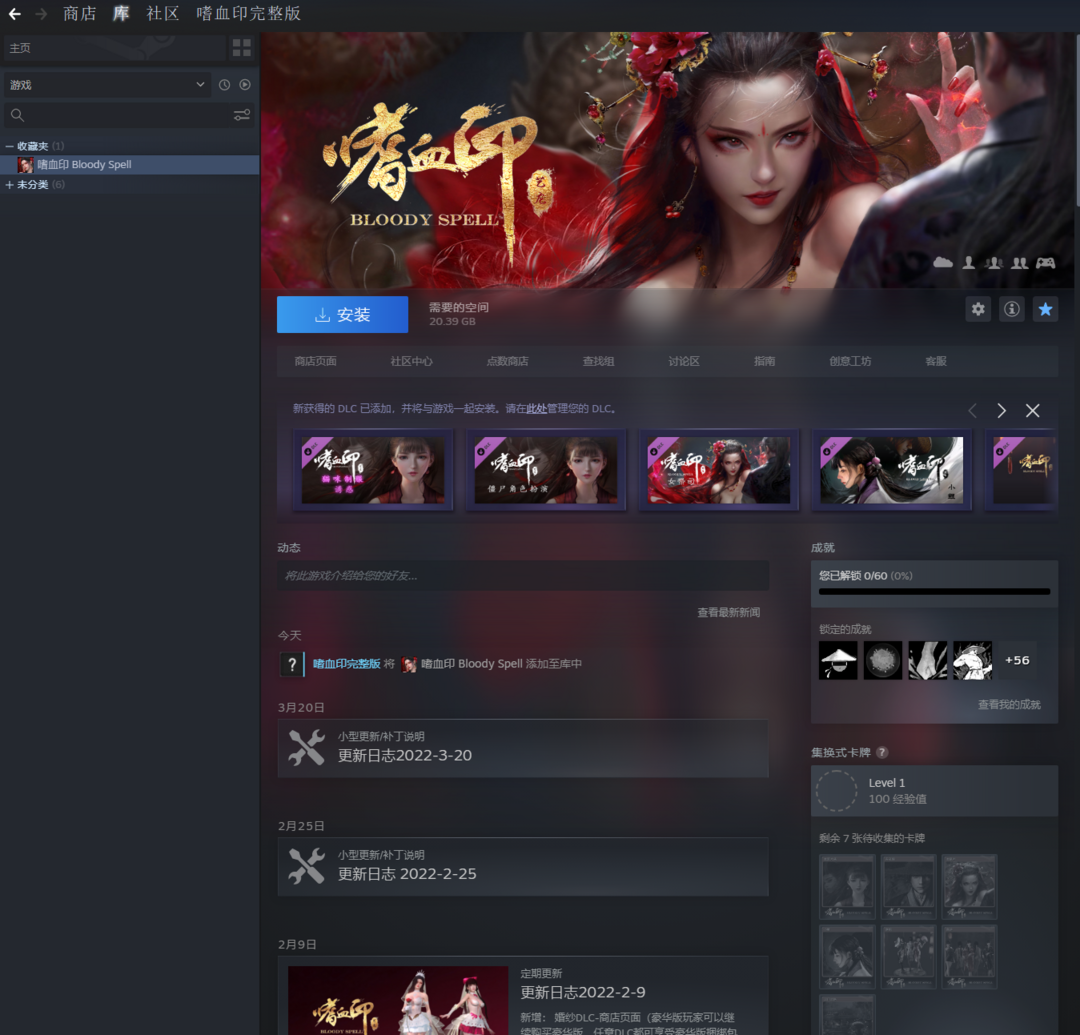Open the 查找组 tab

coord(599,362)
